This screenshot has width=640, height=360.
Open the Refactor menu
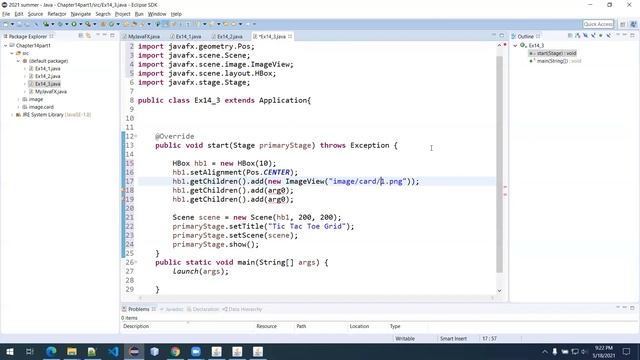(x=57, y=14)
